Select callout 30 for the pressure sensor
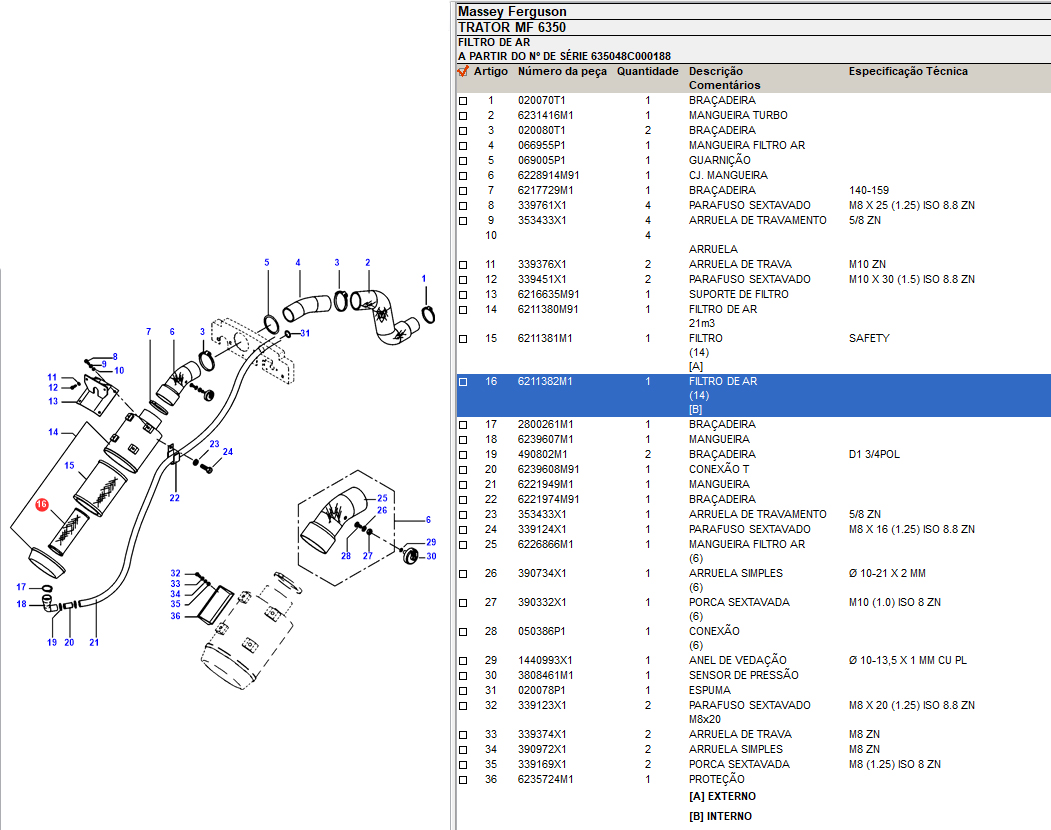 431,556
